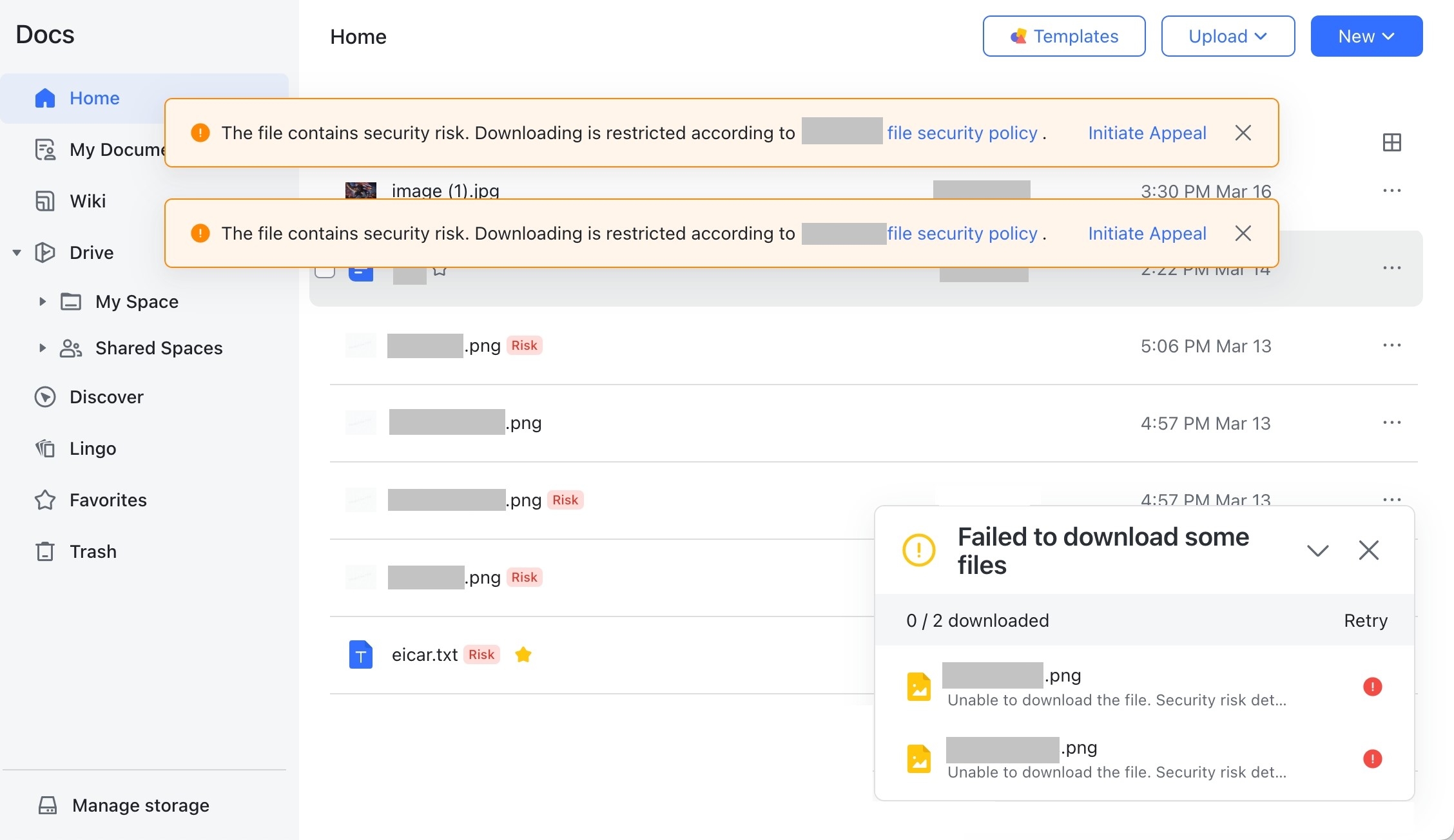Click the Drive icon
This screenshot has width=1454, height=840.
point(45,253)
